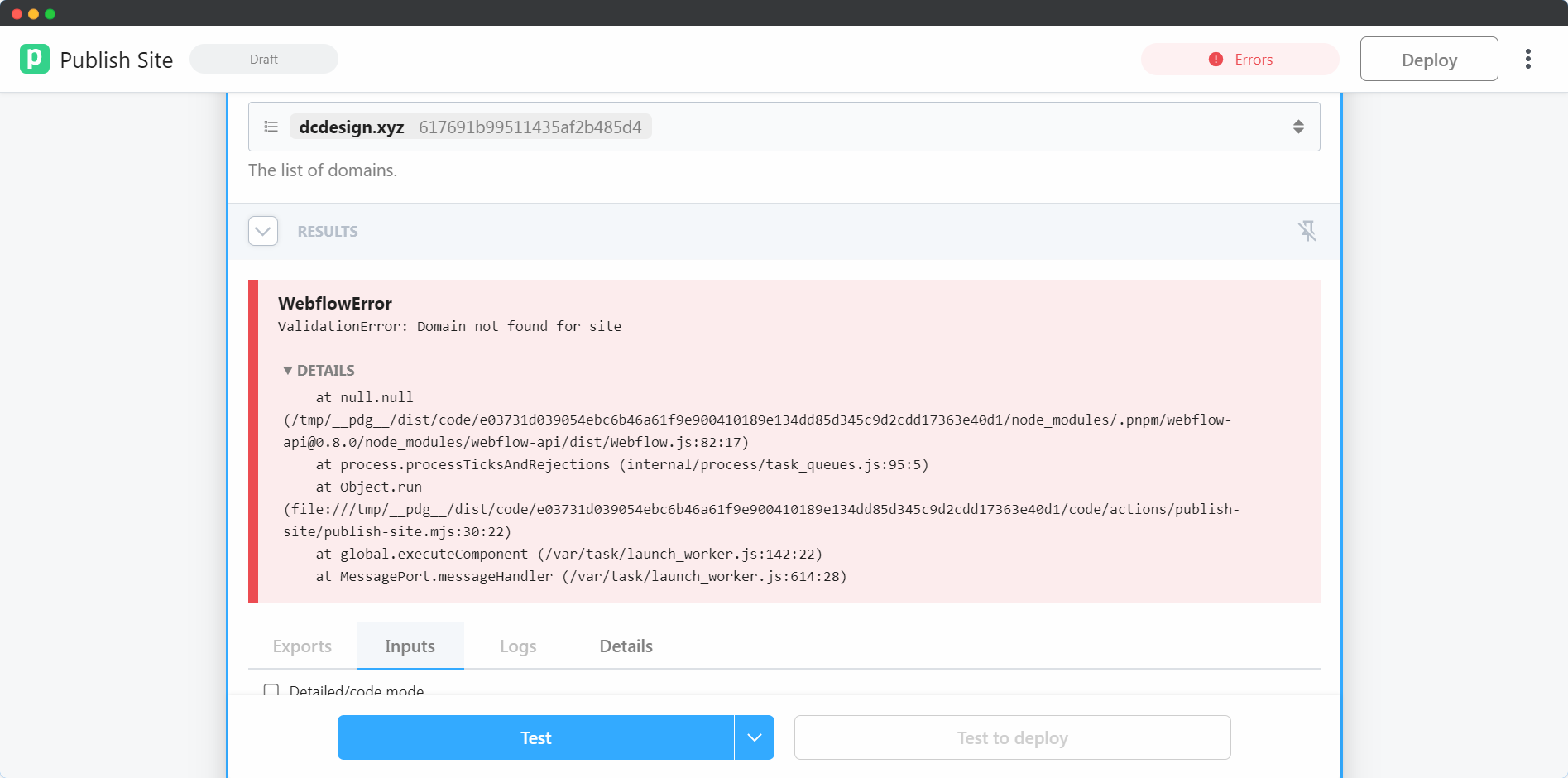Open the domain selector up-down arrows
This screenshot has width=1568, height=778.
click(1297, 127)
